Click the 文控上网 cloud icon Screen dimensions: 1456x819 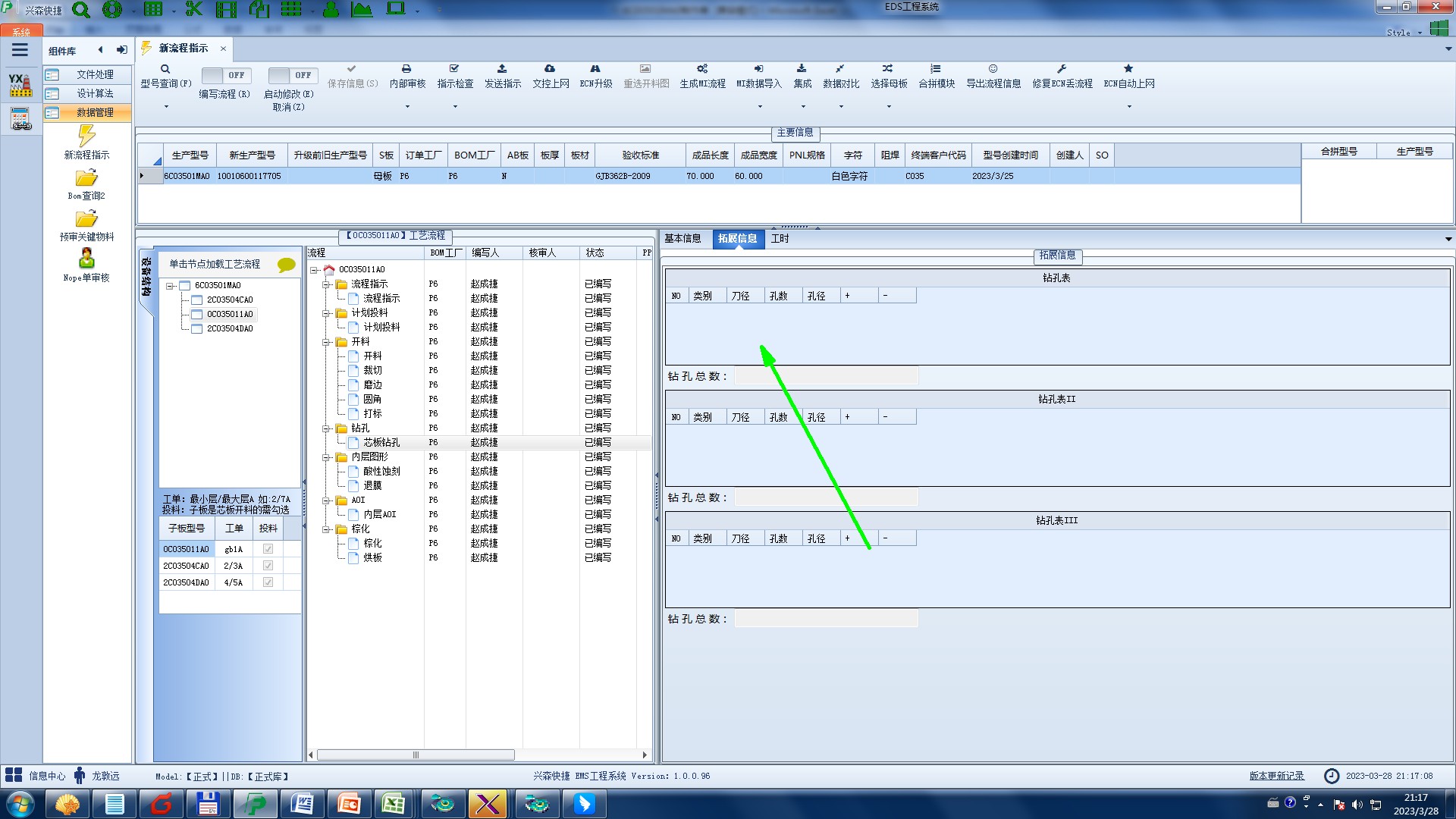point(550,69)
